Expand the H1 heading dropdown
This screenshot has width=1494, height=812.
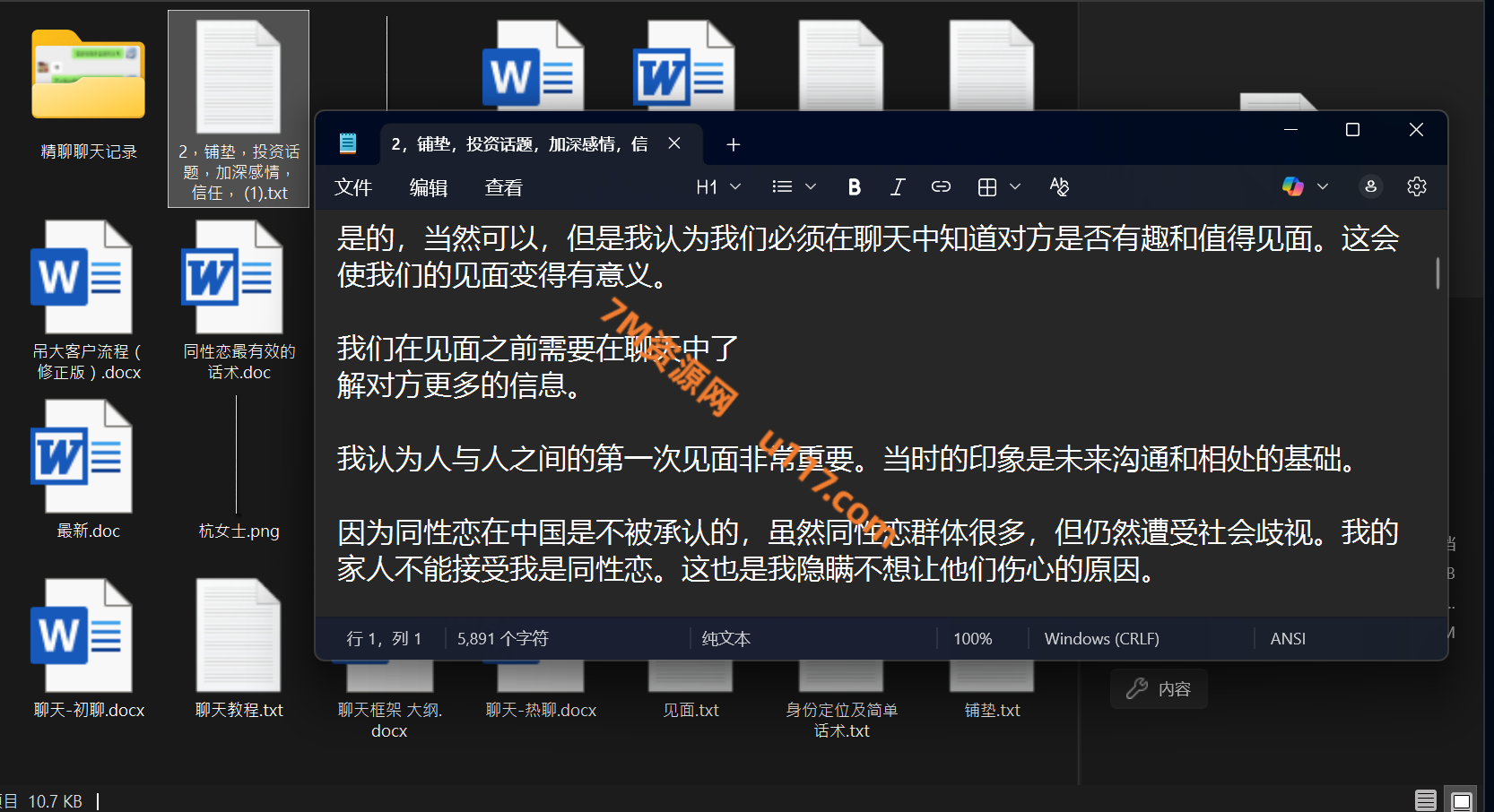click(x=718, y=186)
